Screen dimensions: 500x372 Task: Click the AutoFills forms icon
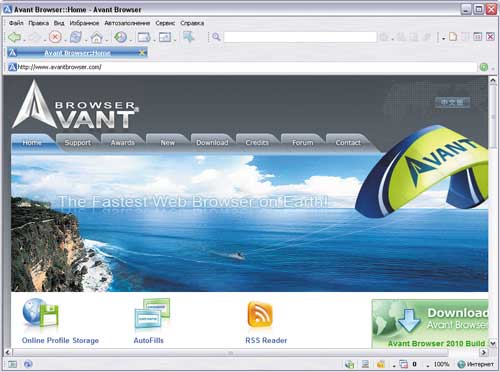(x=152, y=314)
